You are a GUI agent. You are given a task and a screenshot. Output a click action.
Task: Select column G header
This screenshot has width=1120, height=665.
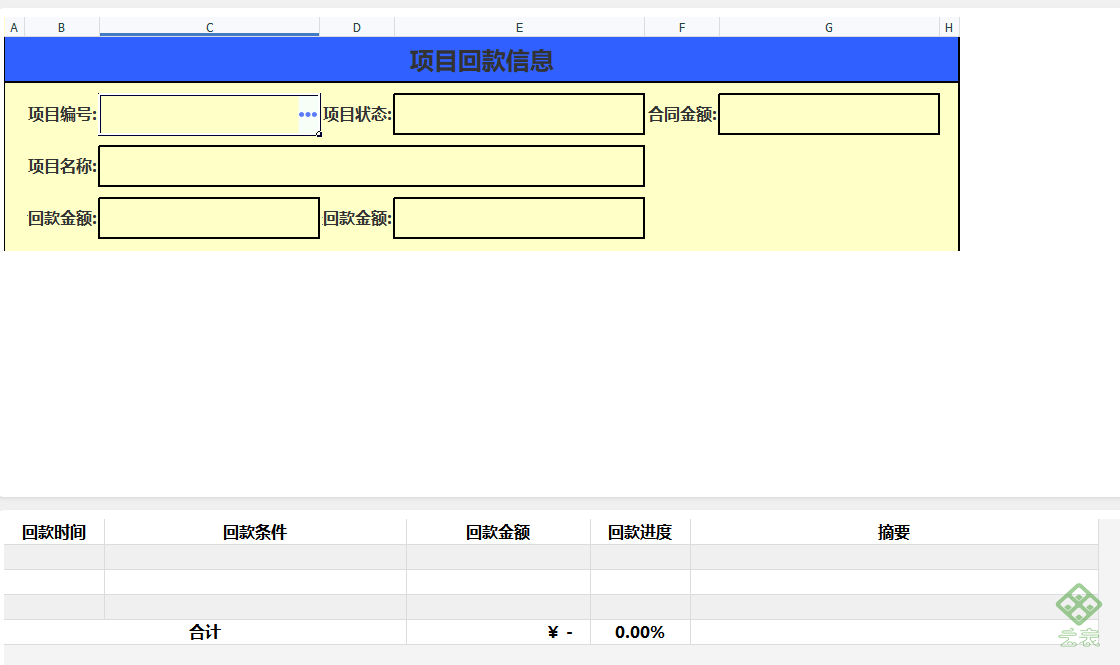829,27
